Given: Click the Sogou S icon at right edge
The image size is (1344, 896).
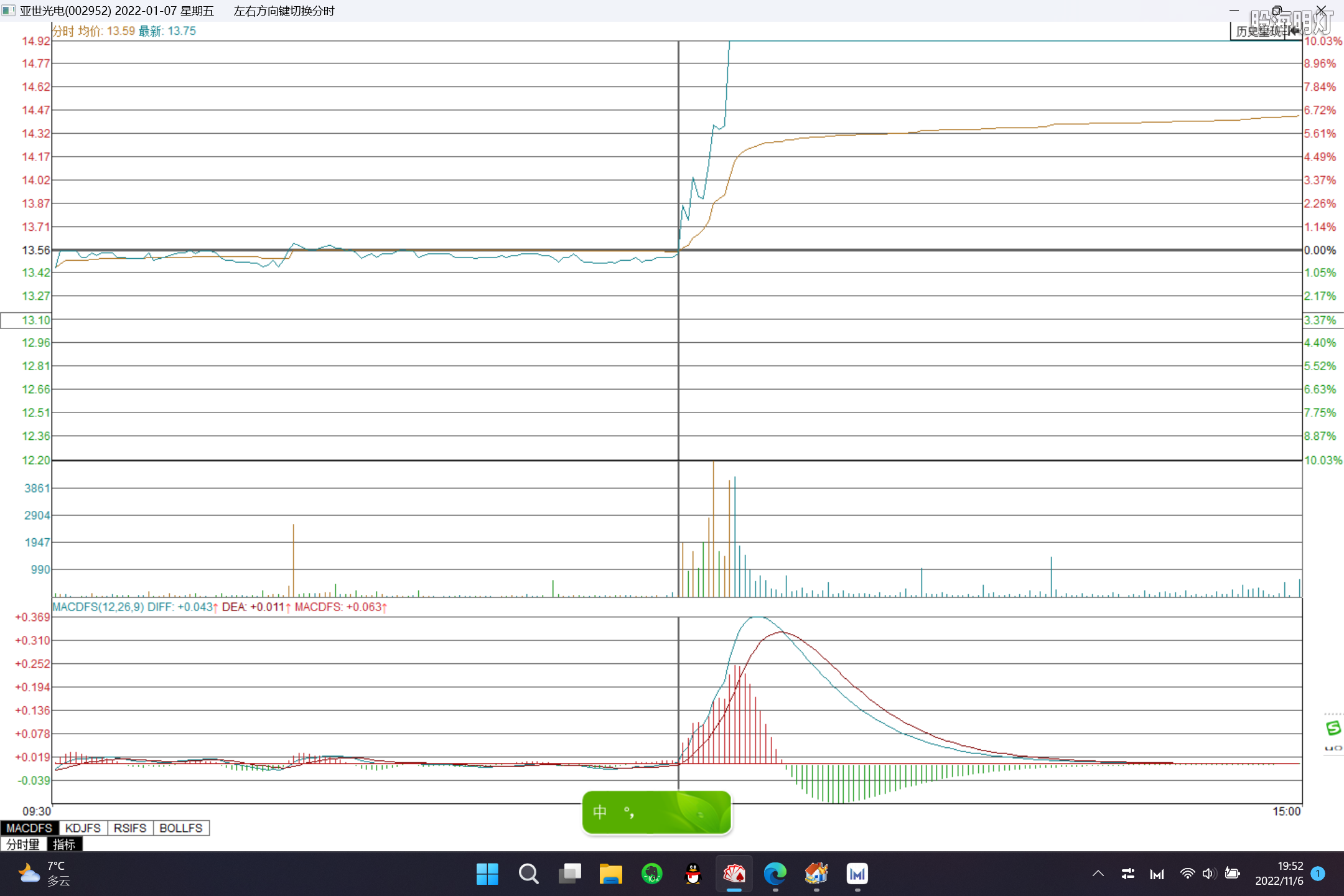Looking at the screenshot, I should tap(1333, 727).
